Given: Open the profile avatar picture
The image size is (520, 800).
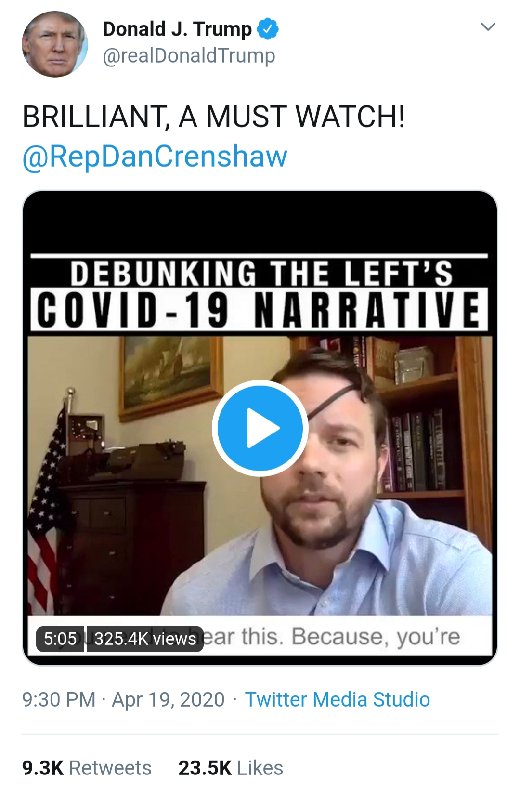Looking at the screenshot, I should (55, 44).
